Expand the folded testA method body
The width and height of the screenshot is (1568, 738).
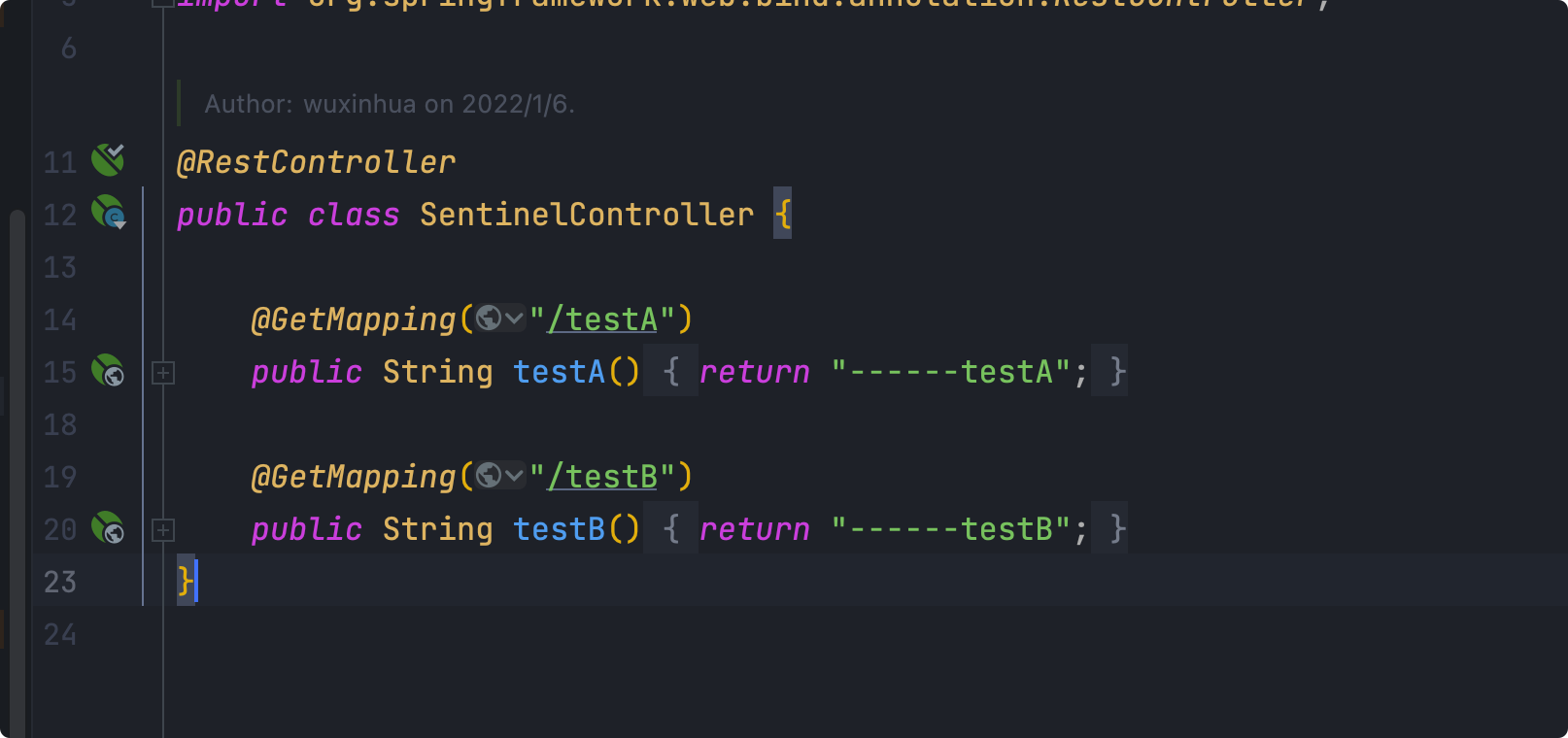pos(163,372)
